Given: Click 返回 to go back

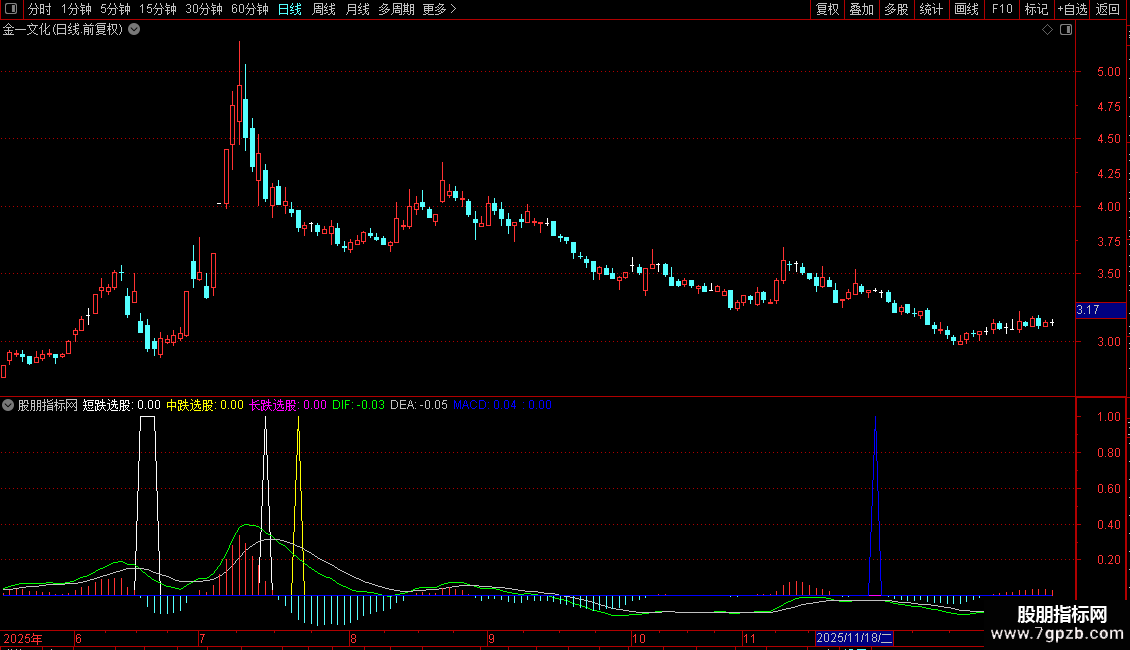Looking at the screenshot, I should pos(1108,9).
